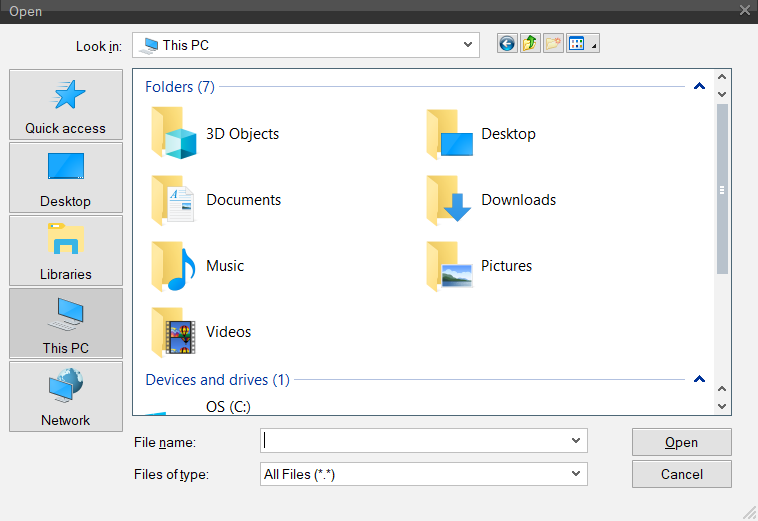Viewport: 758px width, 521px height.
Task: Open the Files of type dropdown
Action: pos(576,474)
